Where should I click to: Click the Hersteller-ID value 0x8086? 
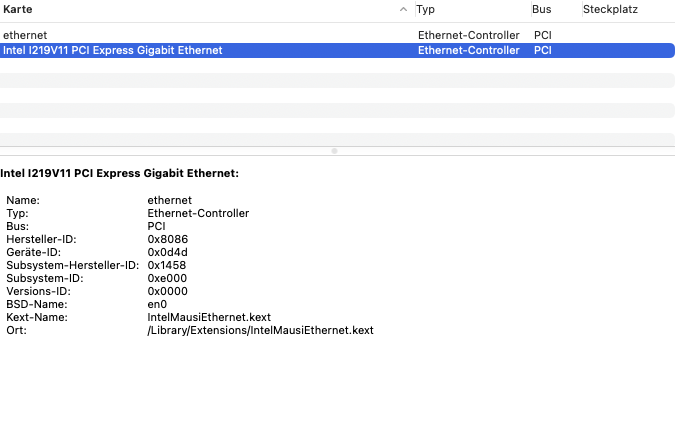click(167, 239)
